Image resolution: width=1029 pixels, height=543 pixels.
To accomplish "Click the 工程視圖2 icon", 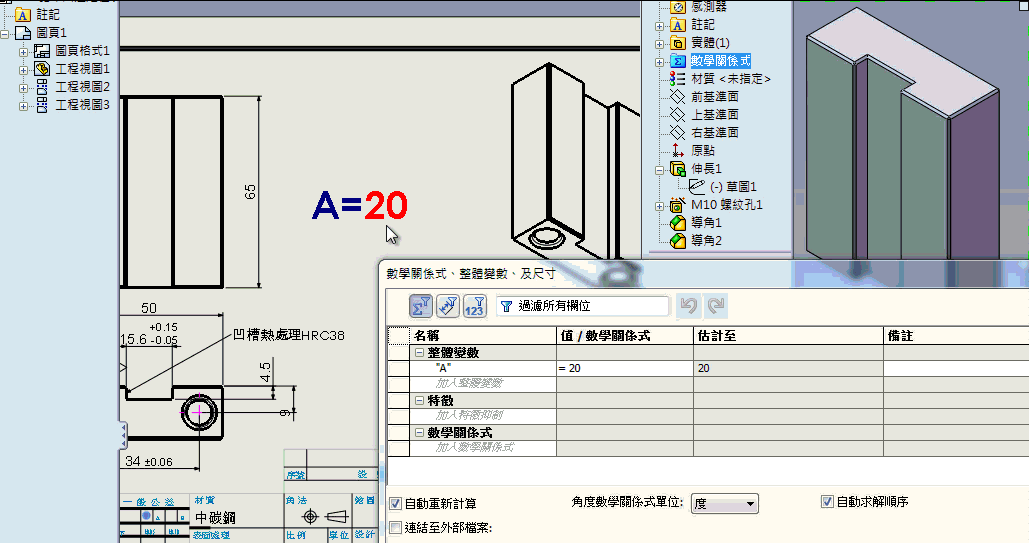I will tap(42, 87).
